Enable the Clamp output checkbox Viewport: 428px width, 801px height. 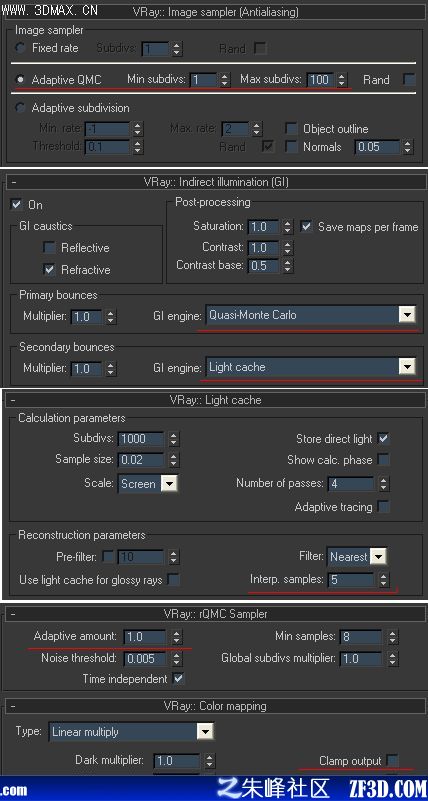tap(392, 761)
